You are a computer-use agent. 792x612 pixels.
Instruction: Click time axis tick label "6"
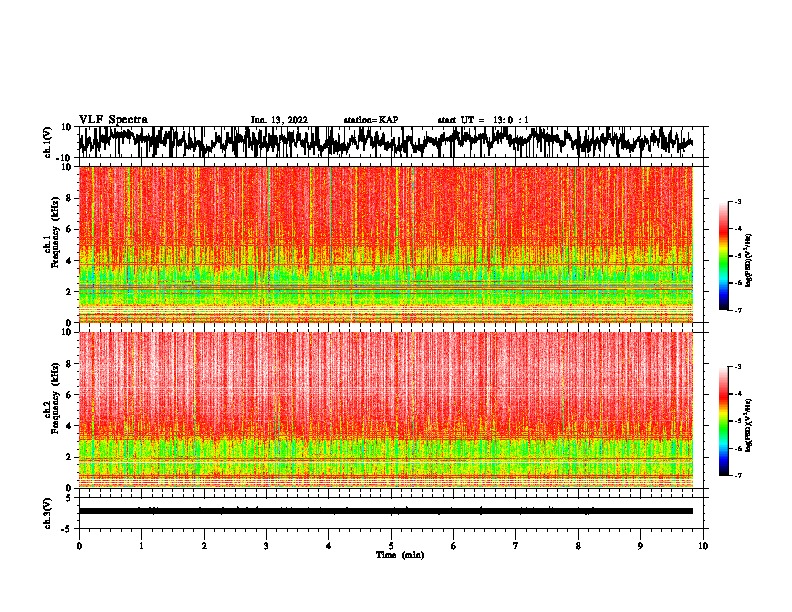coord(454,546)
